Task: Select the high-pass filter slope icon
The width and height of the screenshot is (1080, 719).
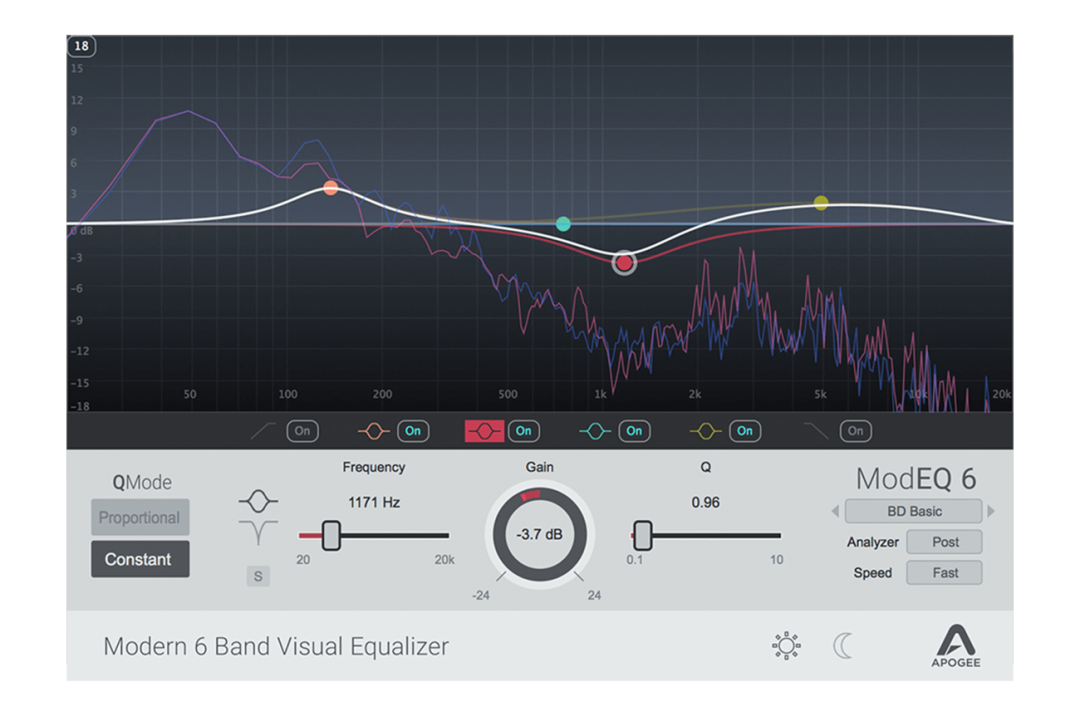Action: 264,431
